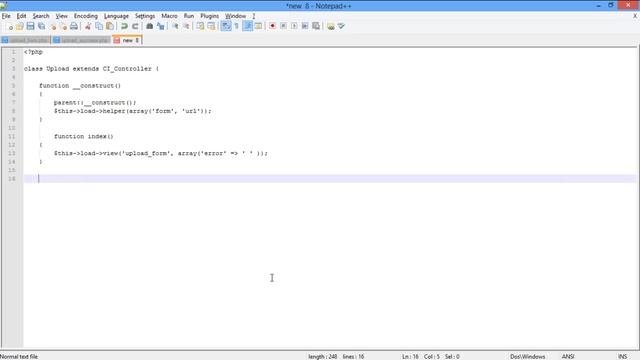Viewport: 640px width, 360px height.
Task: Click the Stop Recording macro icon
Action: click(x=283, y=26)
